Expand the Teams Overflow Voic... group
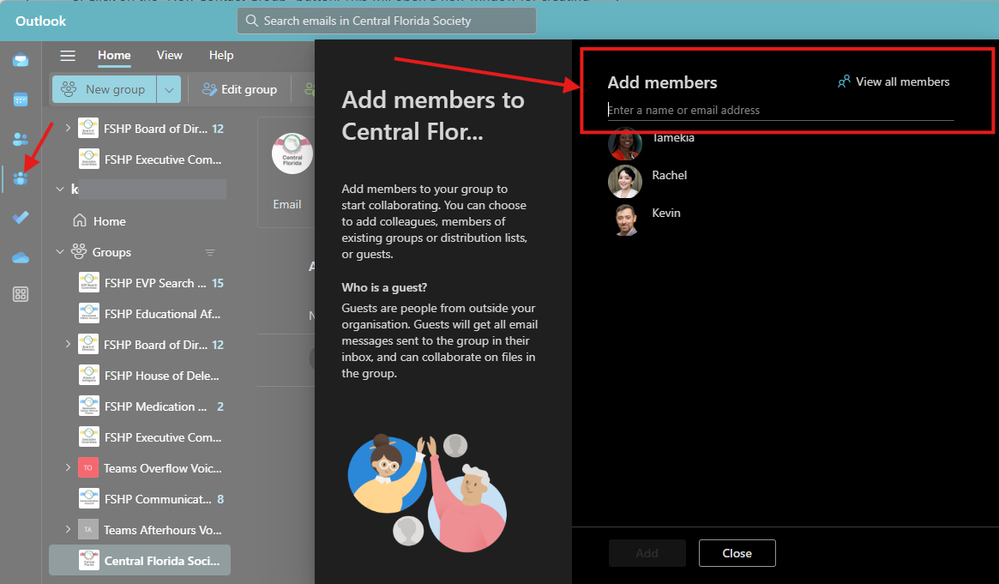 (x=68, y=467)
